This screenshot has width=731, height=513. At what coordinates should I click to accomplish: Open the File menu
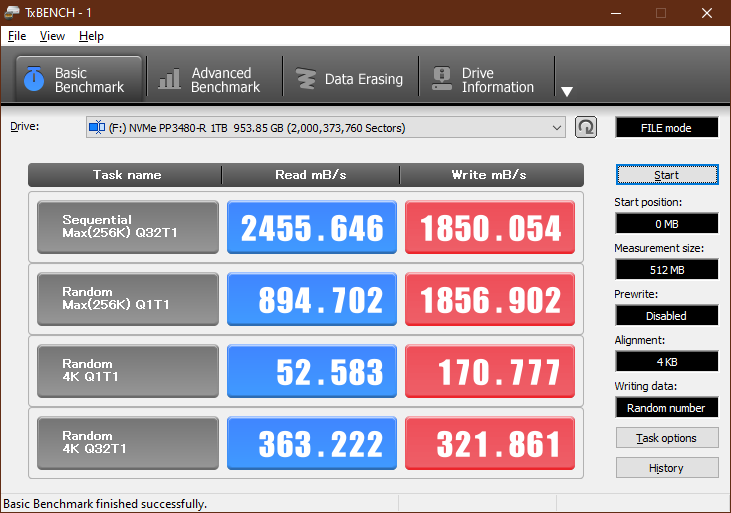click(x=17, y=36)
